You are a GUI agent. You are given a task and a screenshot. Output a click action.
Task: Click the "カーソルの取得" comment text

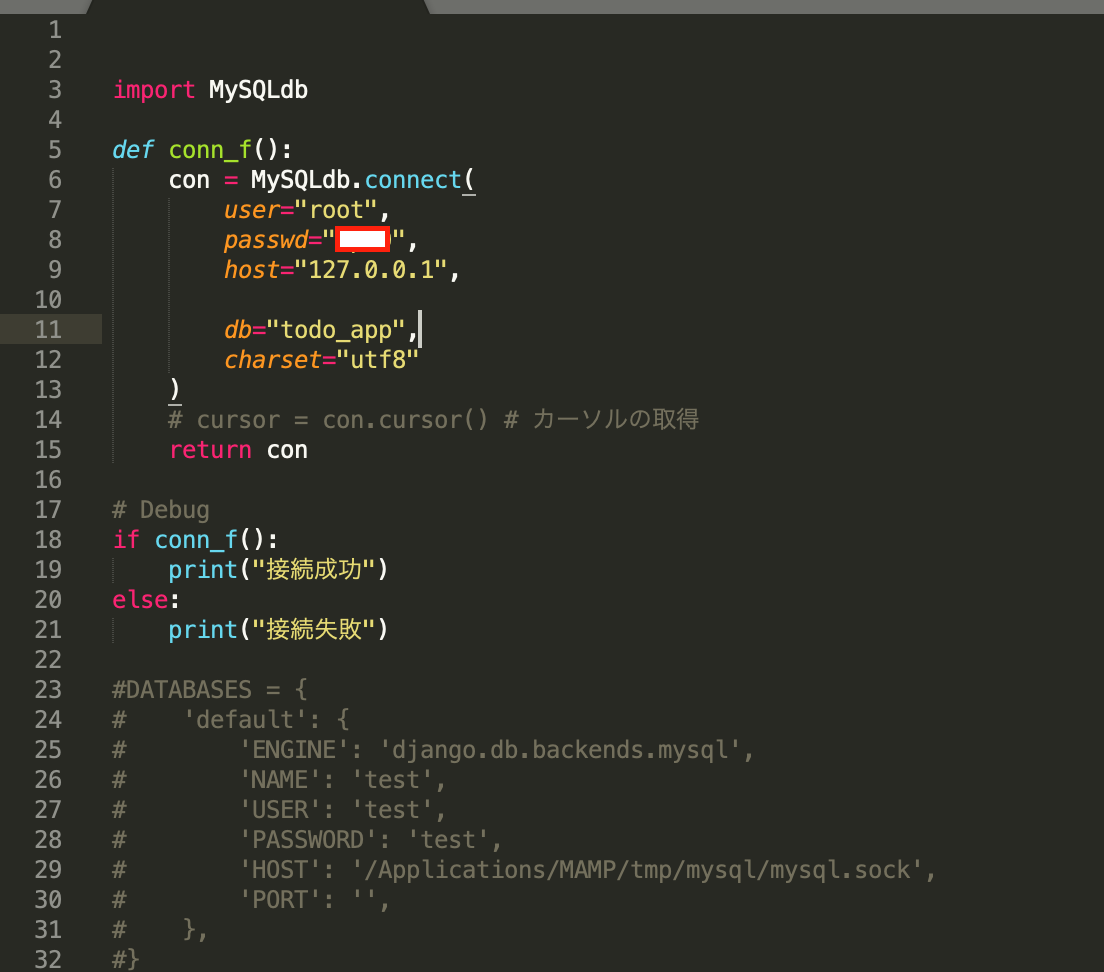616,419
